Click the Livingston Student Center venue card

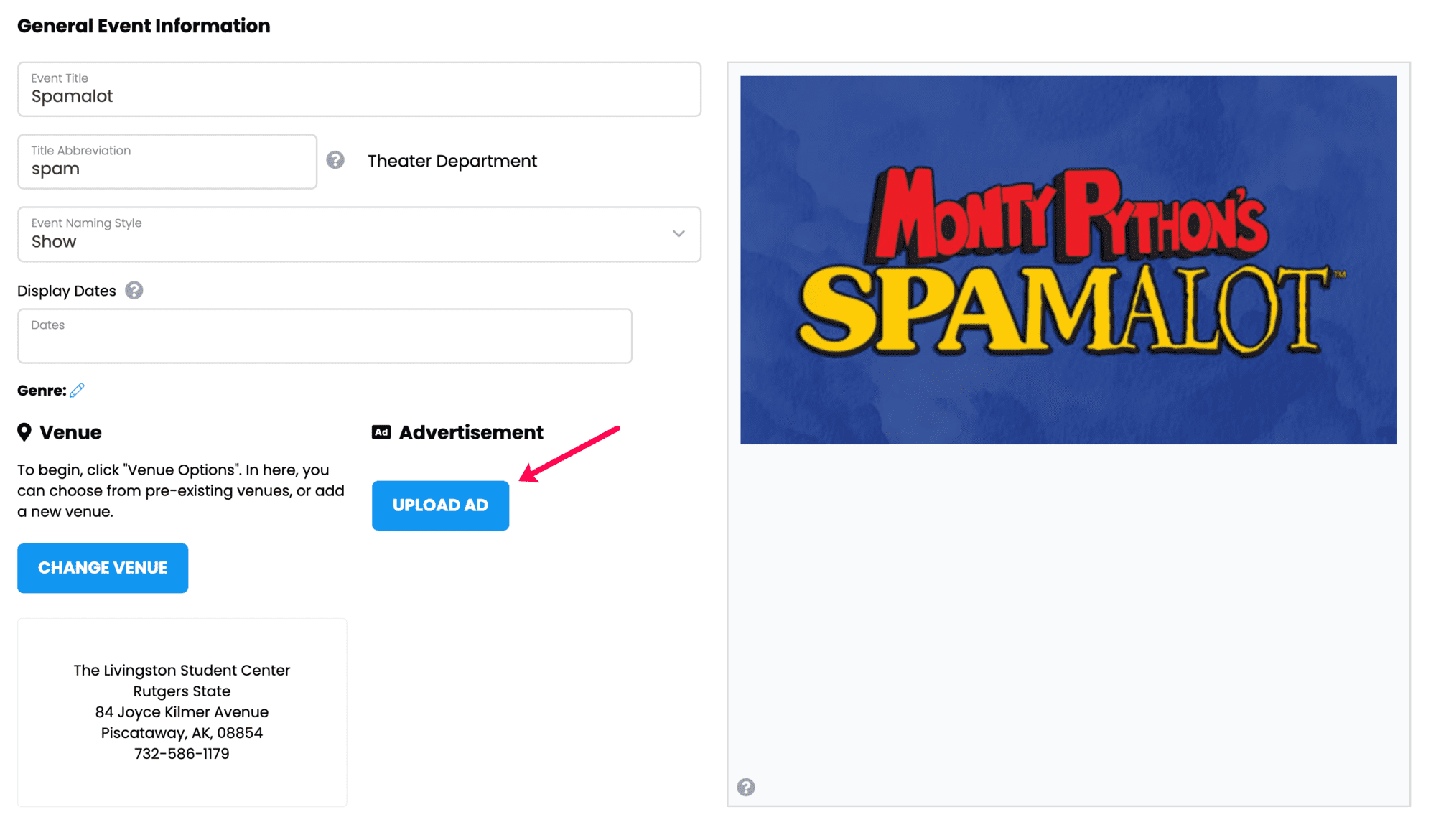point(182,712)
